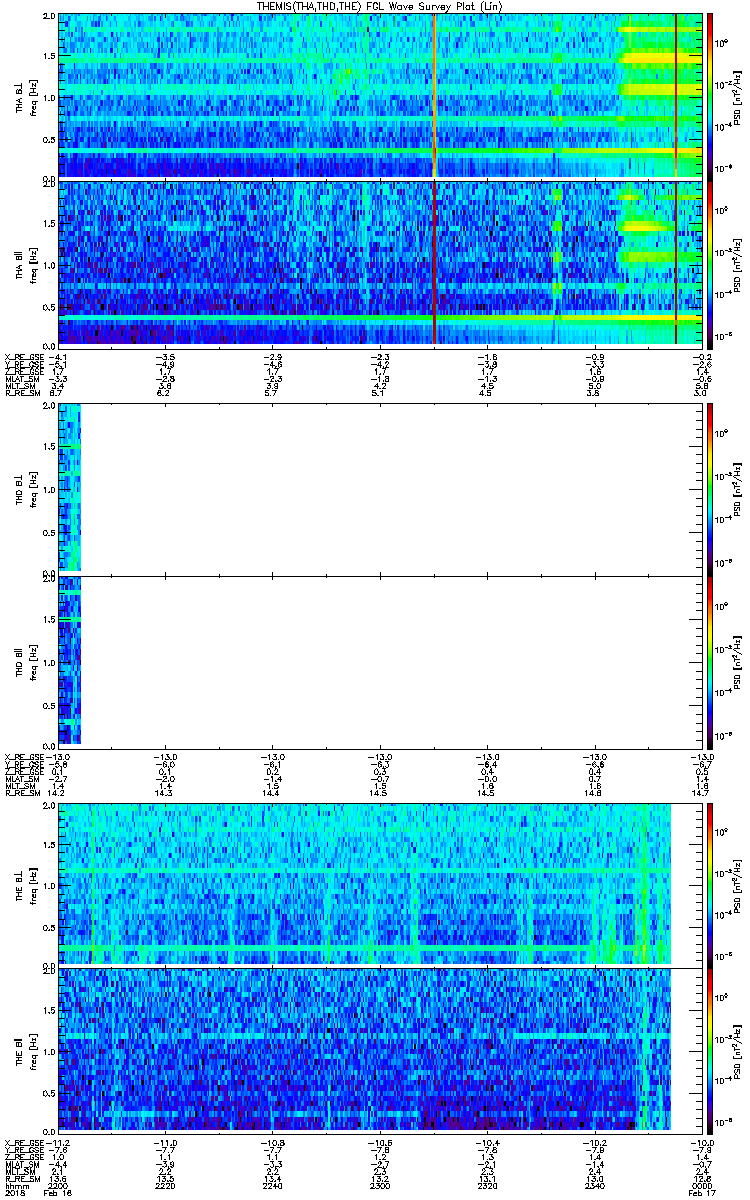Select the THD B-perpendicular data strip

point(70,488)
